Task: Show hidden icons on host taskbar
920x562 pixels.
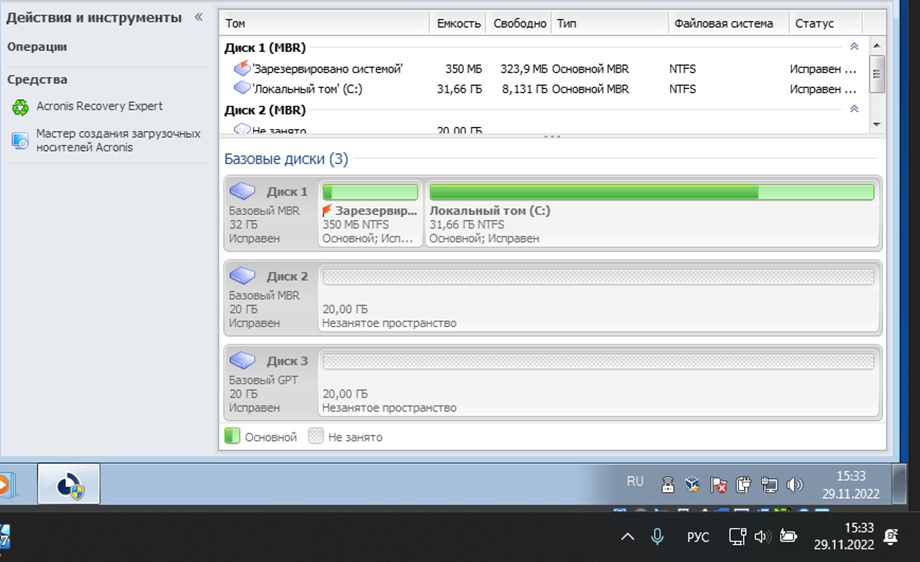Action: [627, 536]
